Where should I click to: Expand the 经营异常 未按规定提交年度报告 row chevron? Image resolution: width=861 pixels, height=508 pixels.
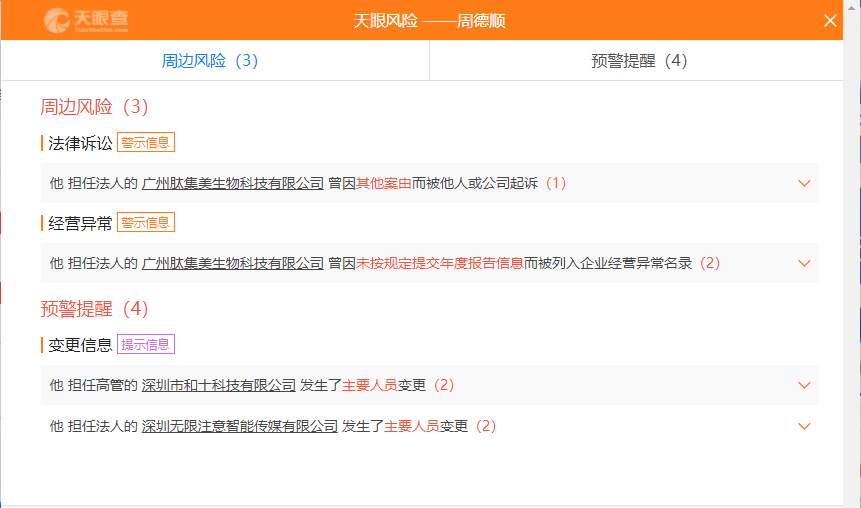coord(804,264)
